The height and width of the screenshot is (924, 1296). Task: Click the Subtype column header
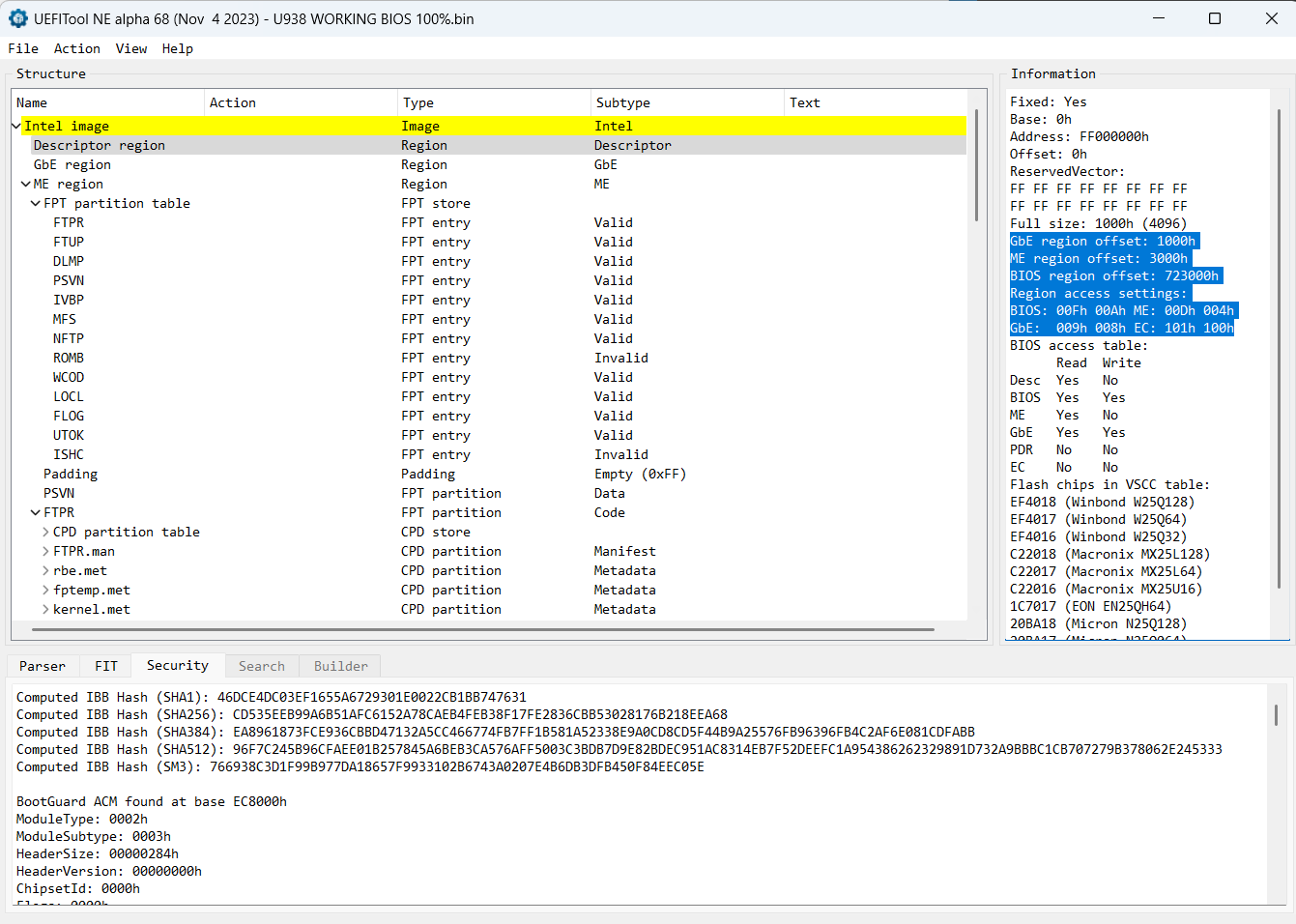(x=688, y=102)
